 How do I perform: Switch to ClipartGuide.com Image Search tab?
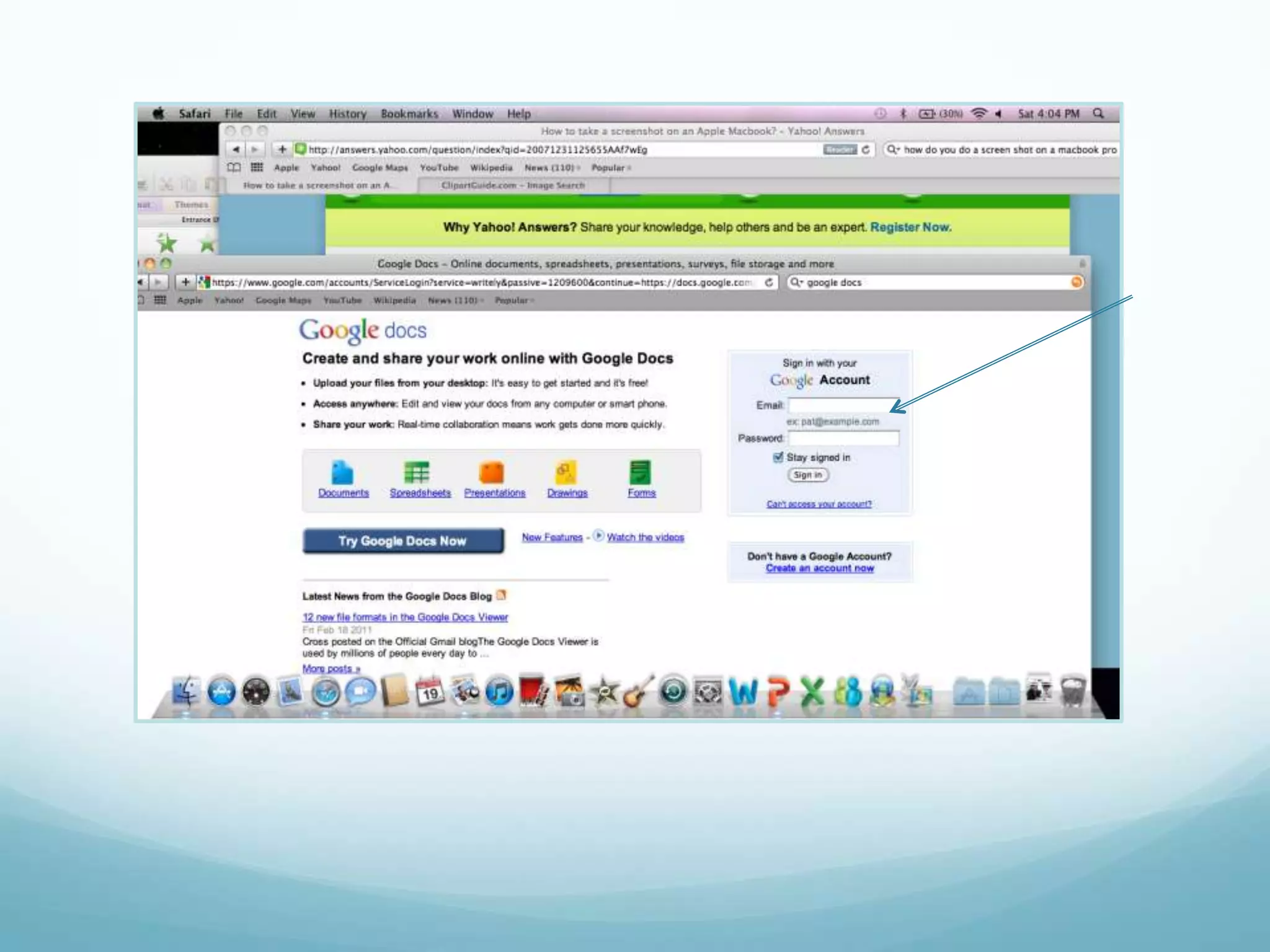[513, 185]
